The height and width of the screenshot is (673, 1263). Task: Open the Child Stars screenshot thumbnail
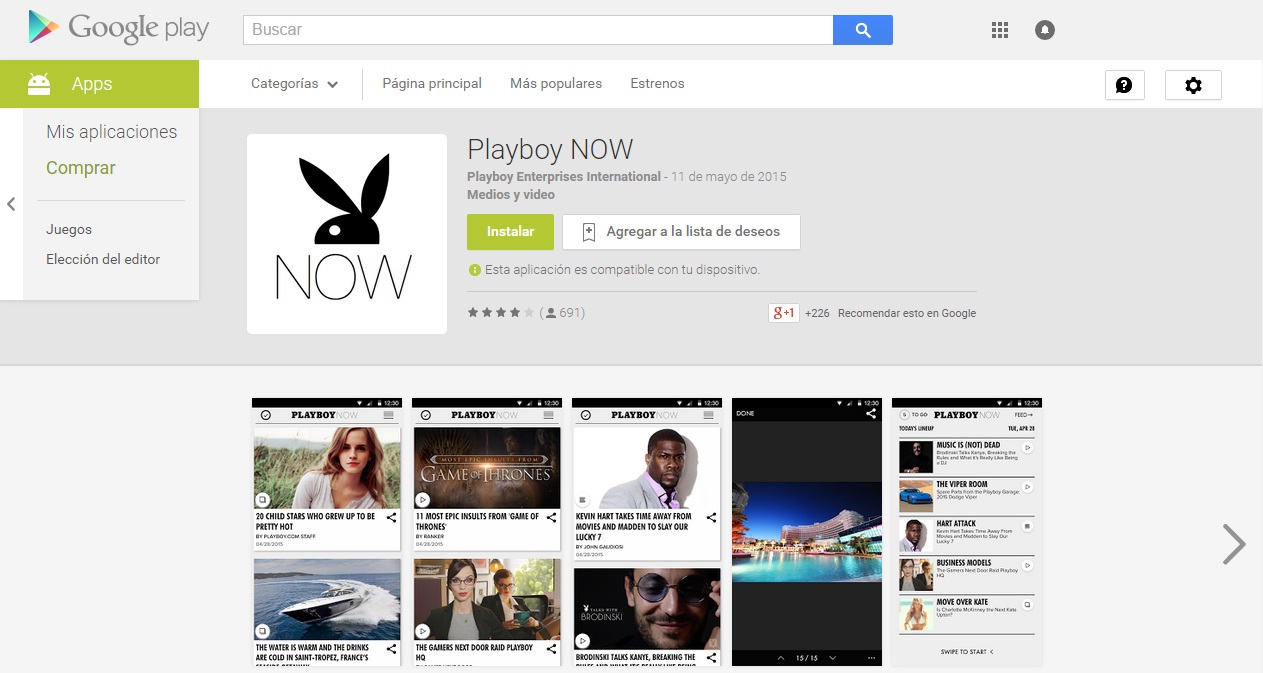point(326,532)
